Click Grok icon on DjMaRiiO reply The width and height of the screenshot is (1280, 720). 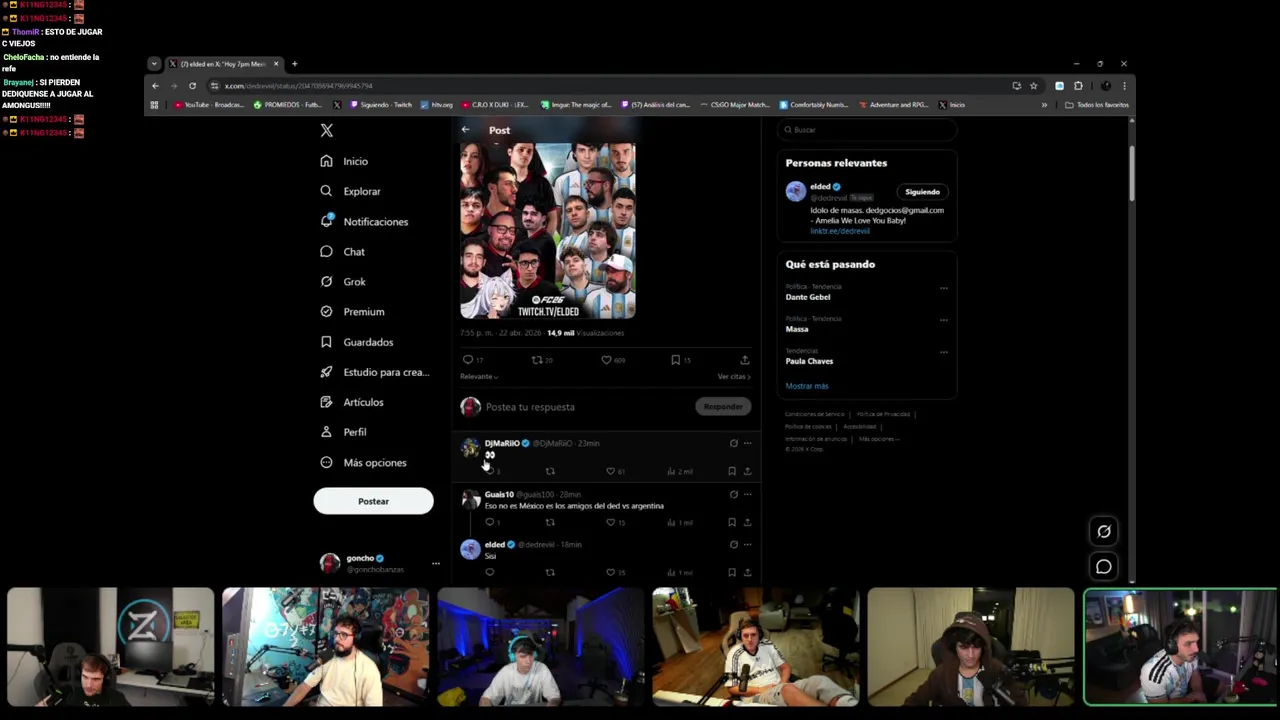733,443
